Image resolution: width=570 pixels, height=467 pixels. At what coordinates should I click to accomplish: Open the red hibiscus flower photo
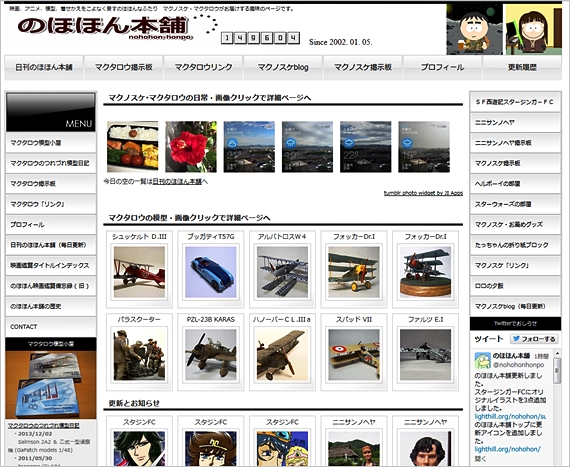pos(191,147)
